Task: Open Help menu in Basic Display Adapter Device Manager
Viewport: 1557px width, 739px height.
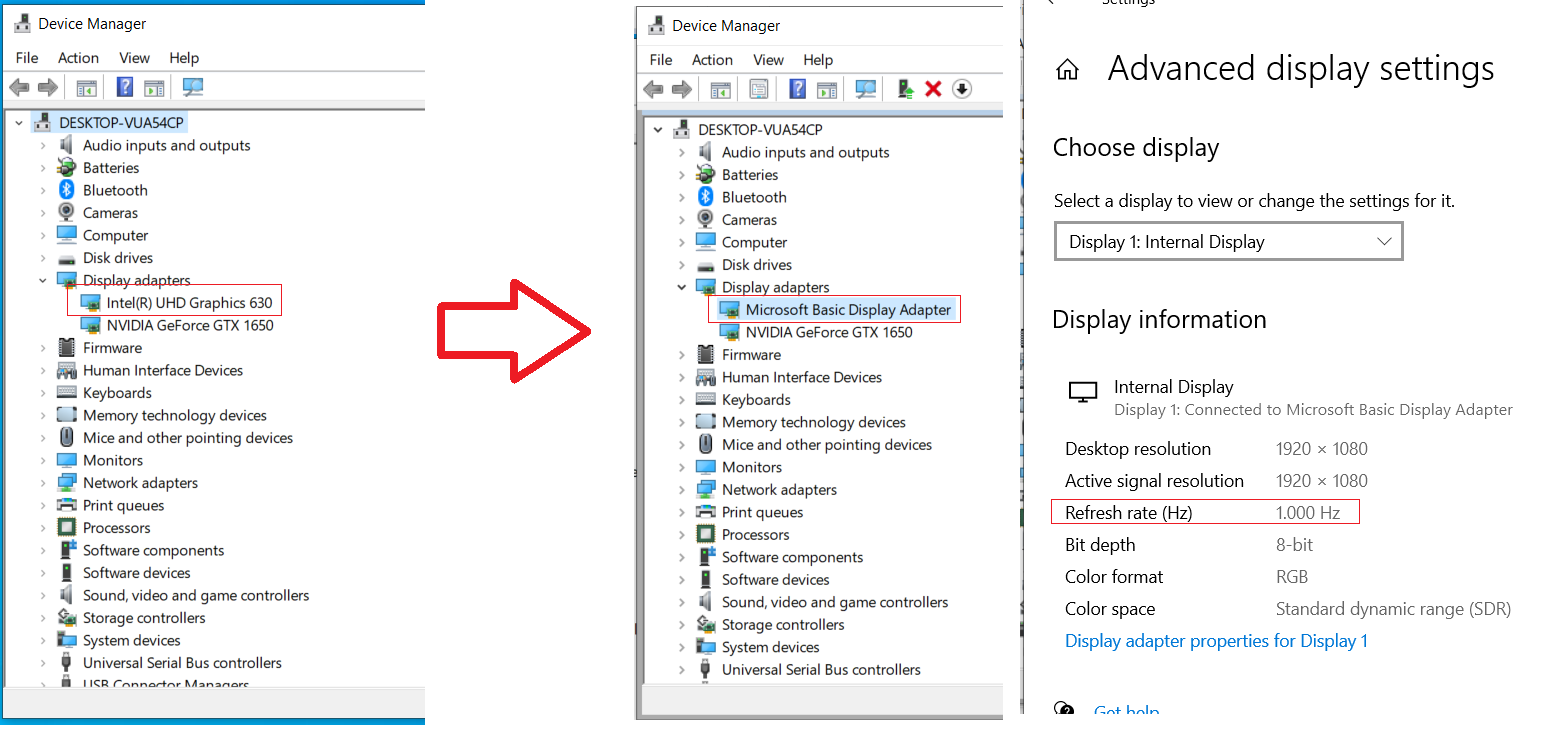Action: (x=818, y=60)
